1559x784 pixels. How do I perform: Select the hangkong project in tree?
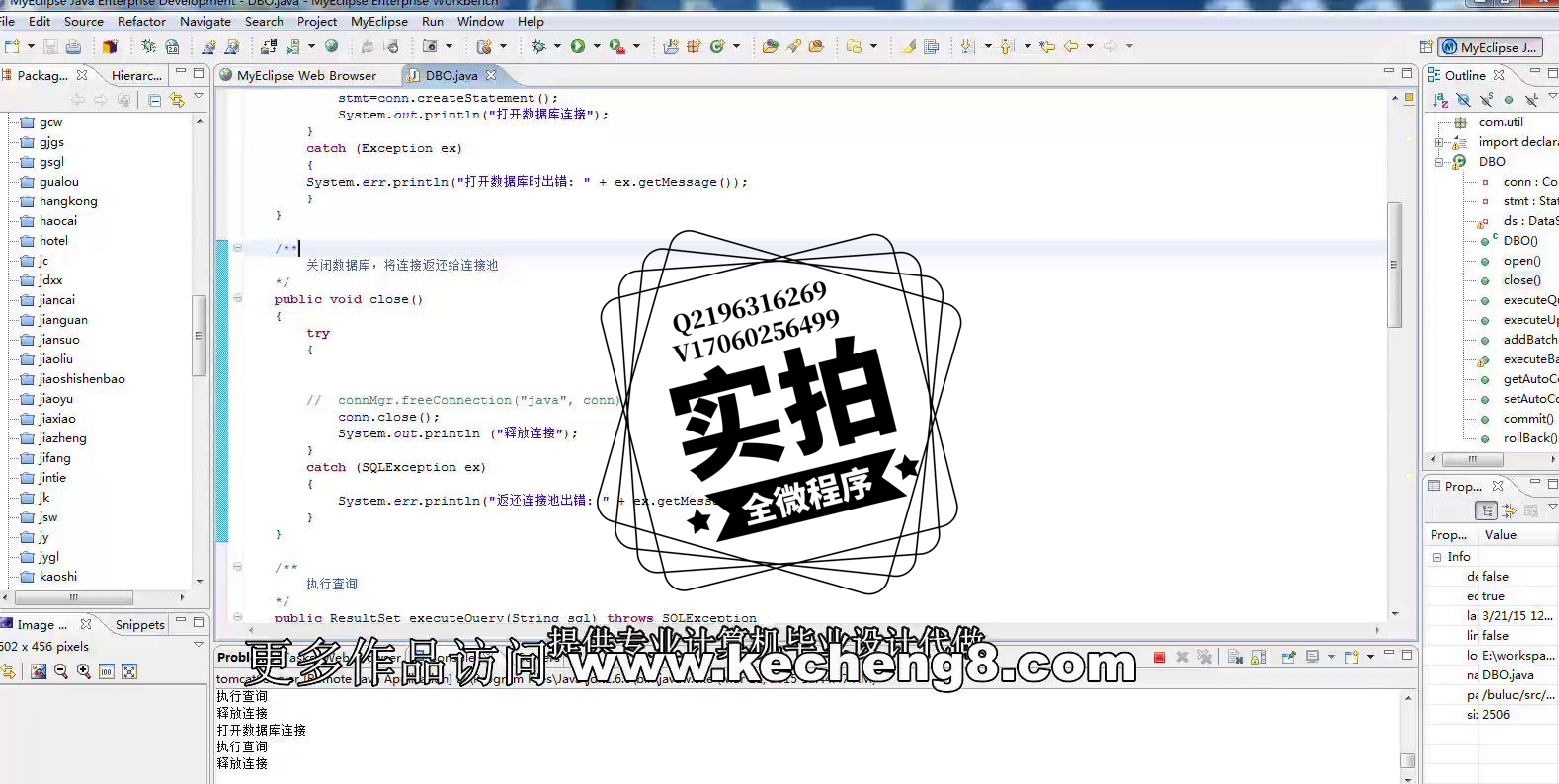point(68,201)
